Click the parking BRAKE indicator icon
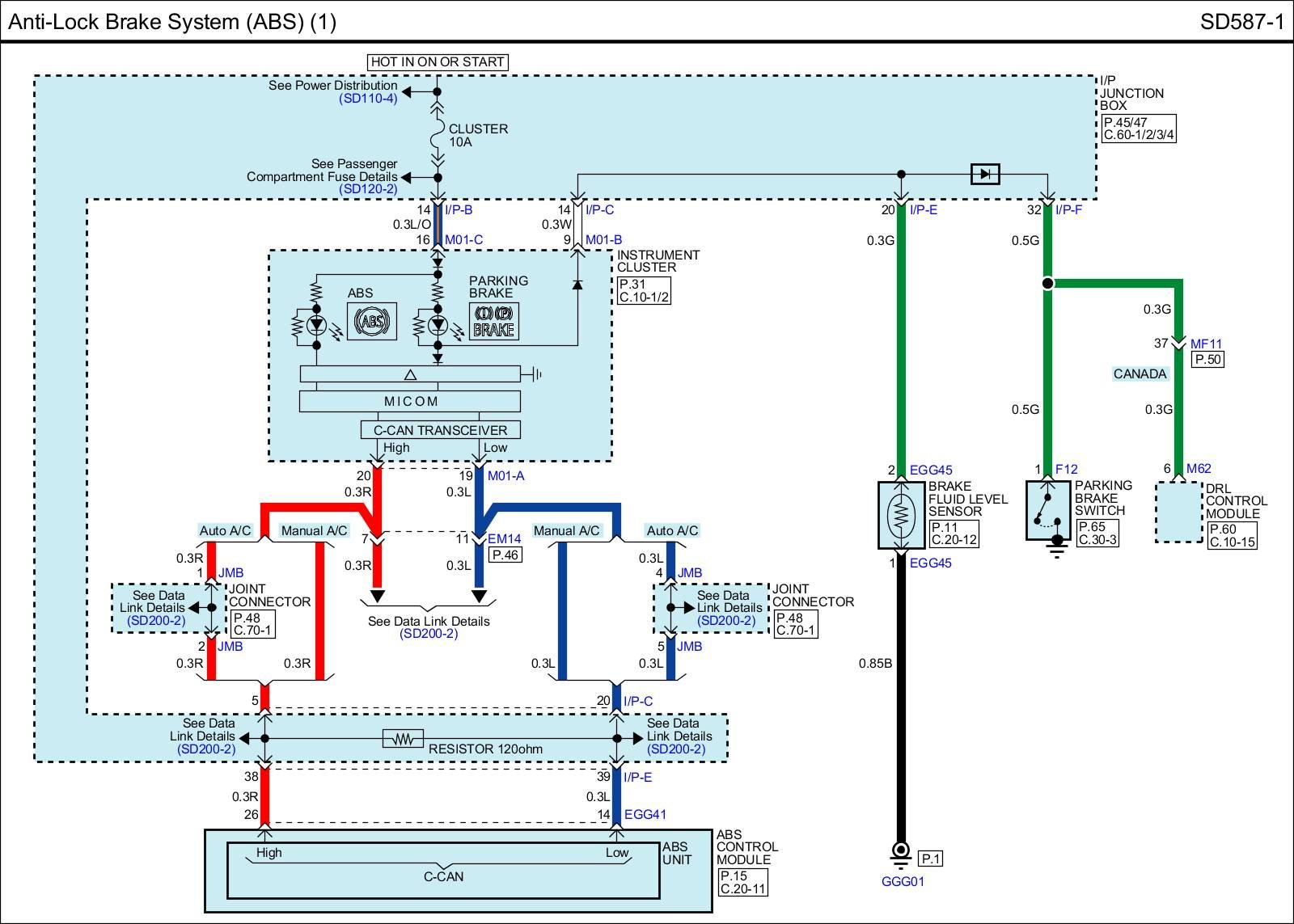Viewport: 1294px width, 924px height. 493,321
